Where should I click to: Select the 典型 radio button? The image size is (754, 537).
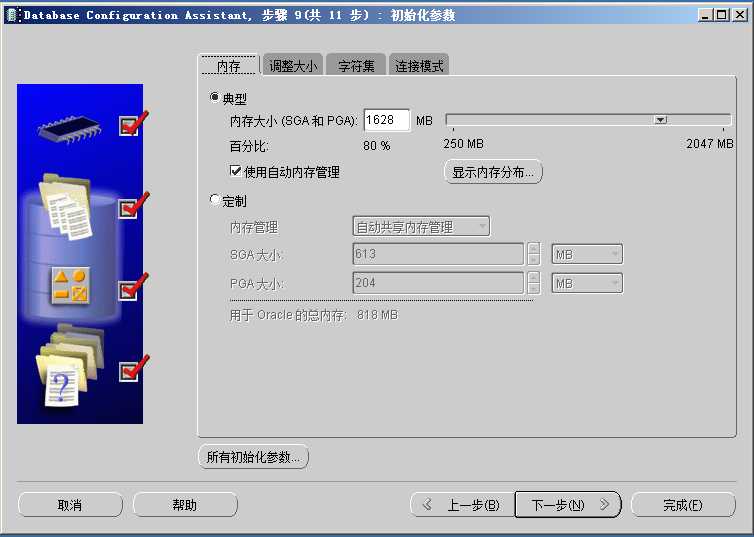coord(215,98)
